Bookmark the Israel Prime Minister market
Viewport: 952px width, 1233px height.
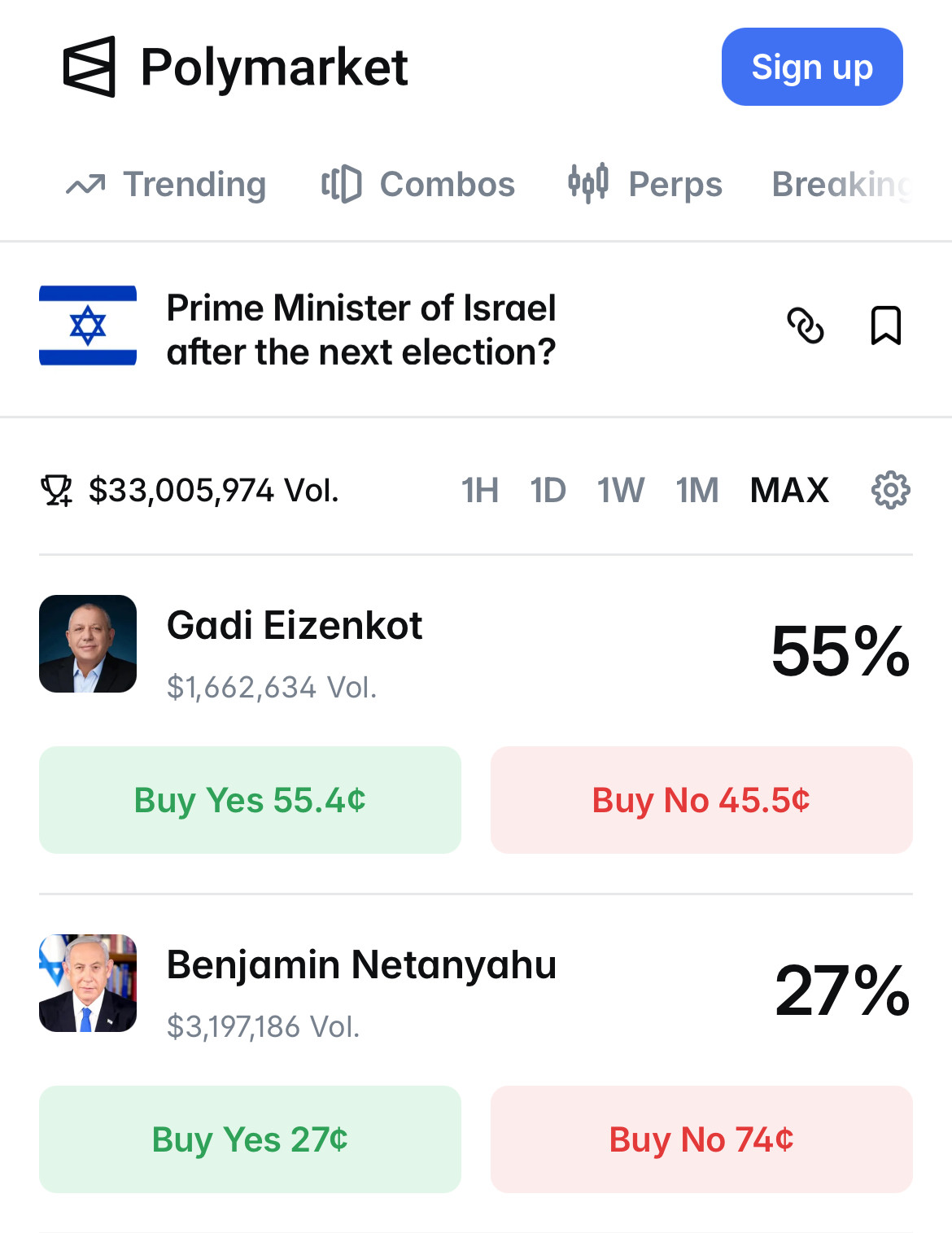886,326
